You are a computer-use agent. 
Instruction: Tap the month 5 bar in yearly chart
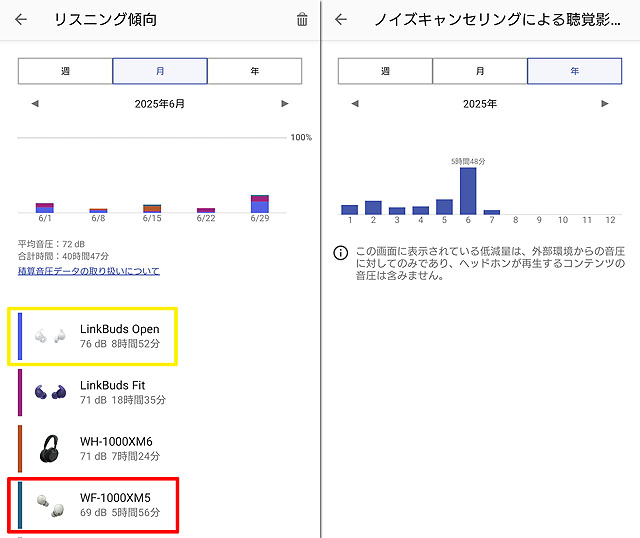pyautogui.click(x=444, y=207)
